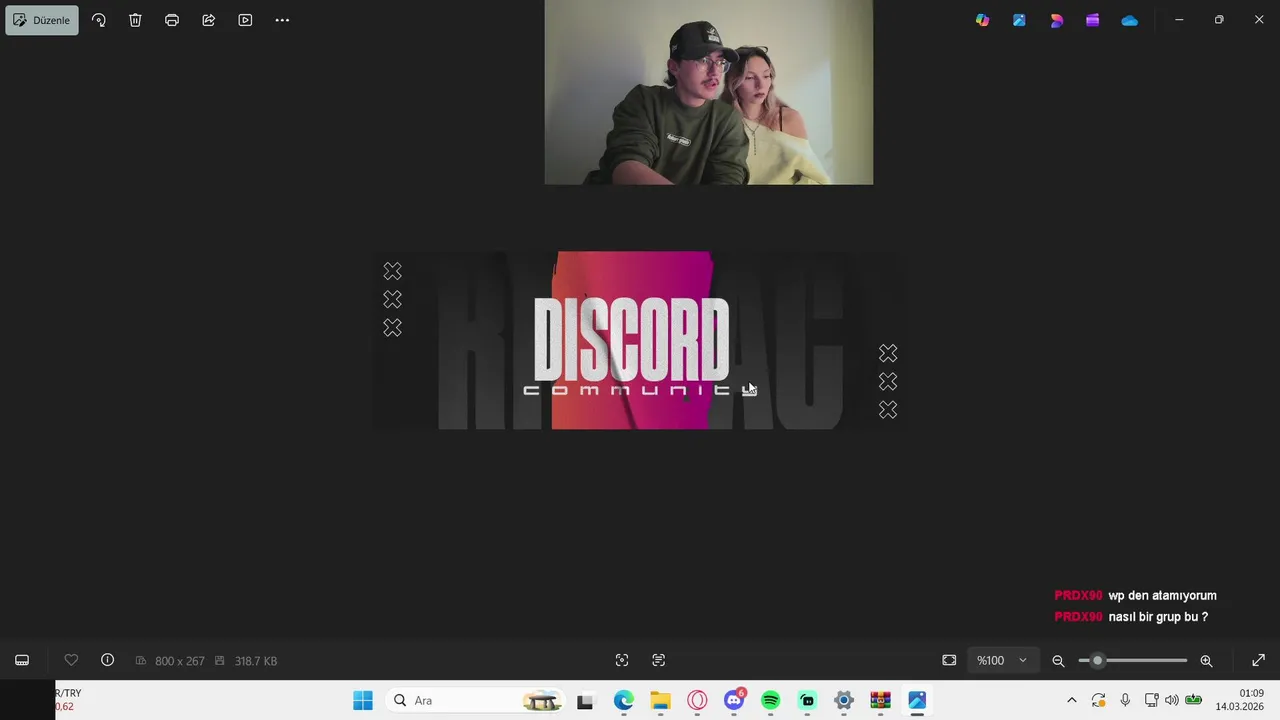Open the %100 zoom level dropdown
Image resolution: width=1280 pixels, height=720 pixels.
tap(1002, 660)
